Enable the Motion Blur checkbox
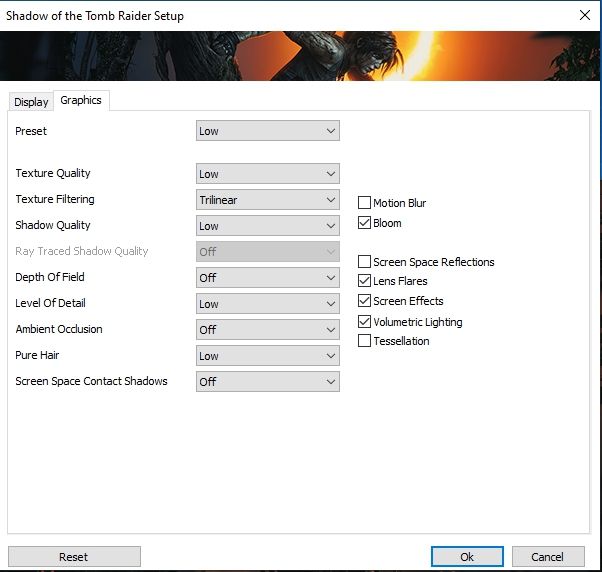Screen dimensions: 602x572 (364, 203)
